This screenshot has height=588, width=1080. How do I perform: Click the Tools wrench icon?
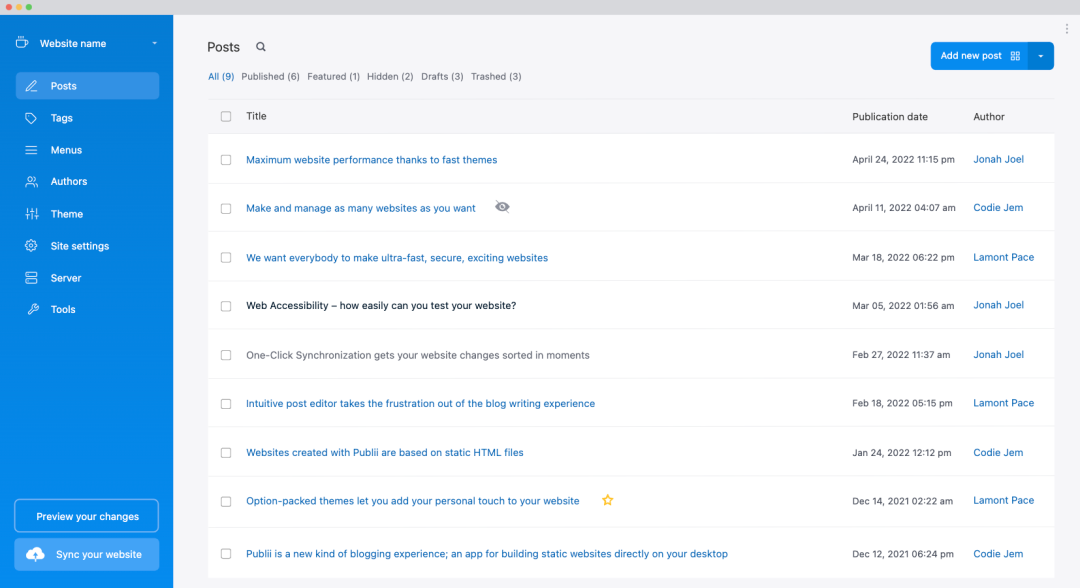point(32,309)
